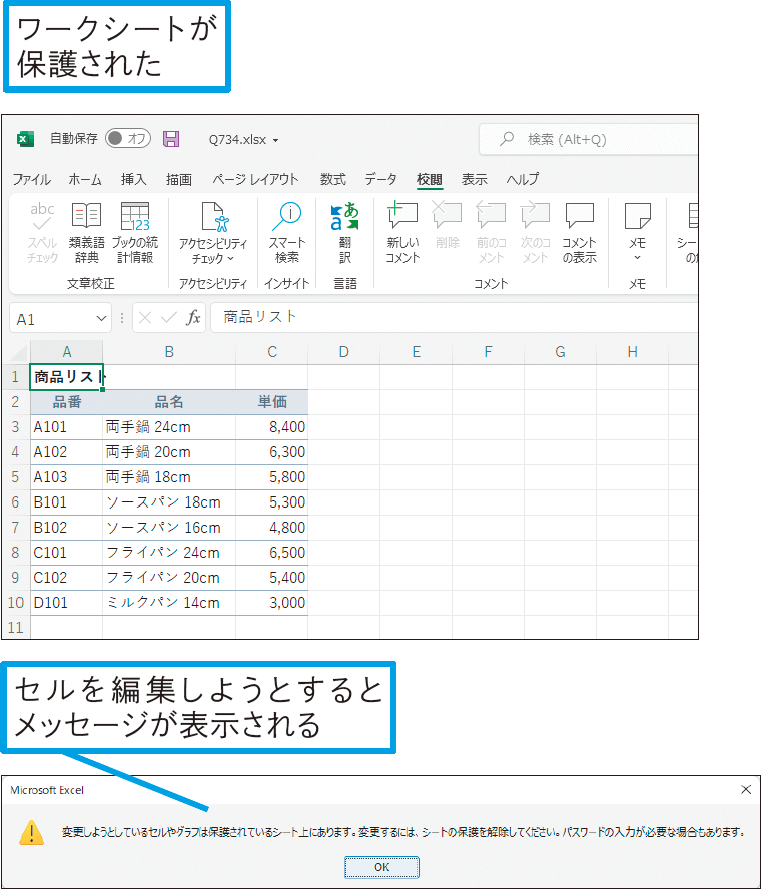Open スマート検索 smart lookup
761x889 pixels.
287,232
